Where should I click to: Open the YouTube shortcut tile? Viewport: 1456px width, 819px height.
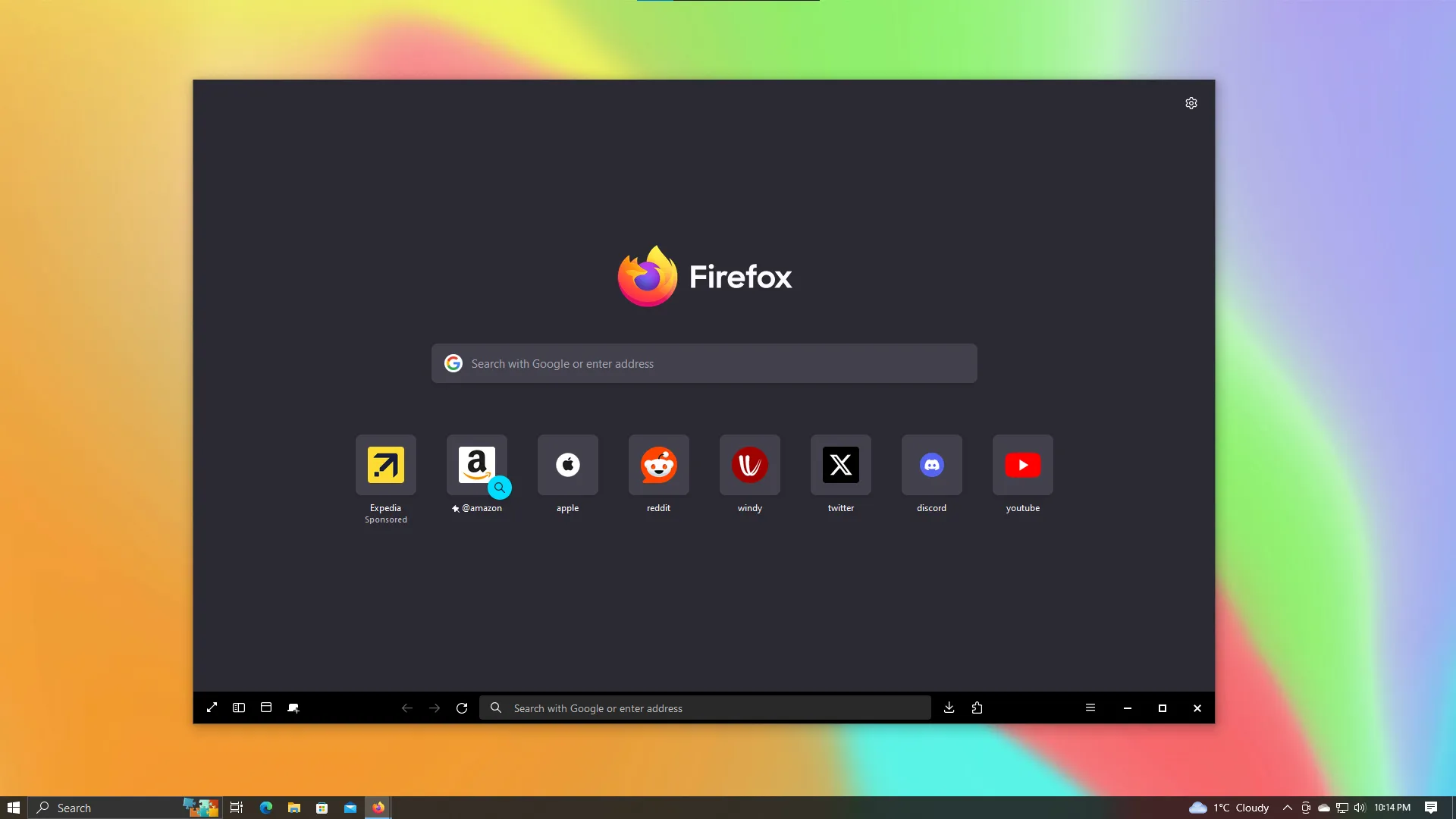1022,465
